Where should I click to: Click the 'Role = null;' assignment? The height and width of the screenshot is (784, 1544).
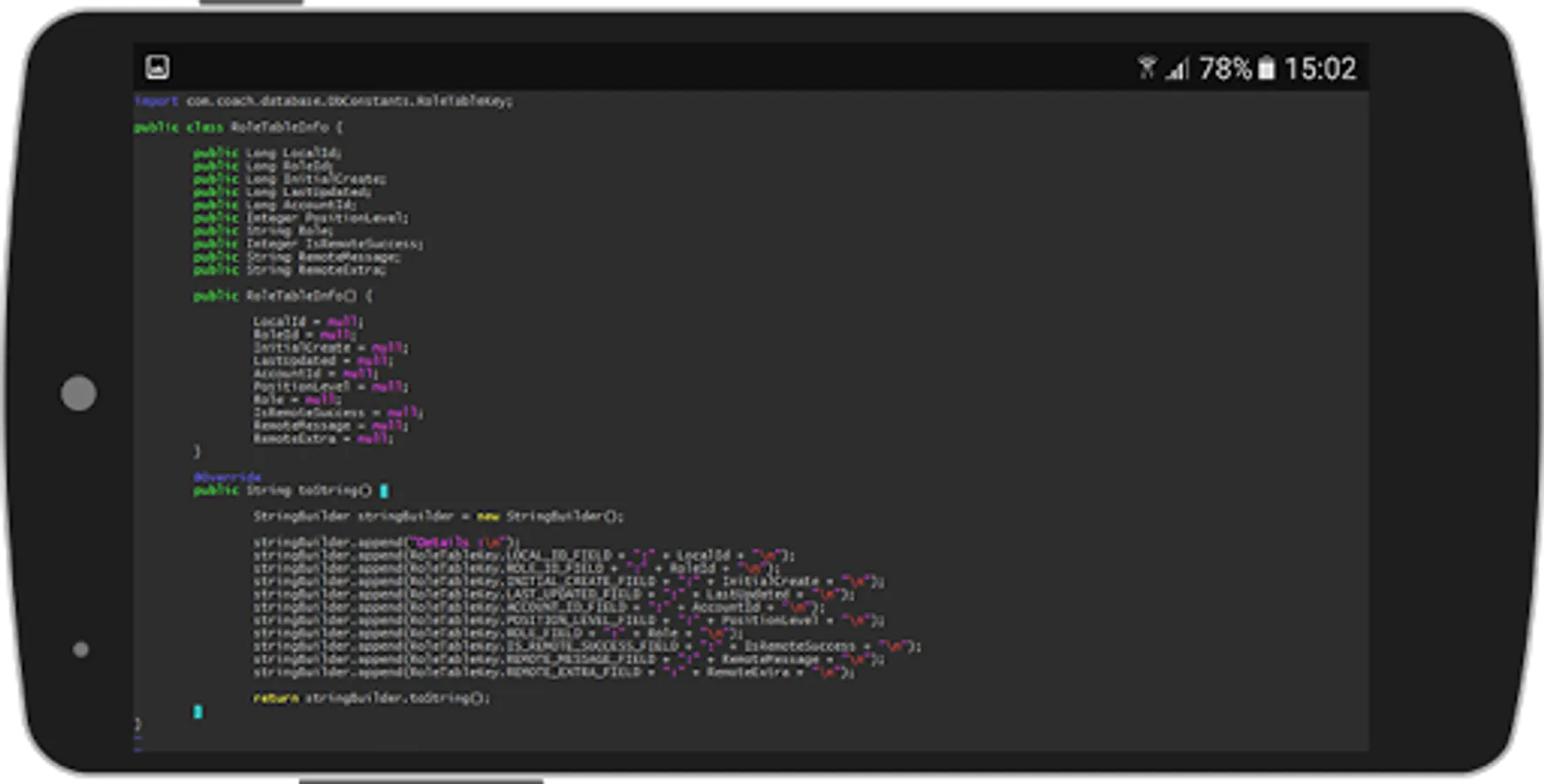298,400
